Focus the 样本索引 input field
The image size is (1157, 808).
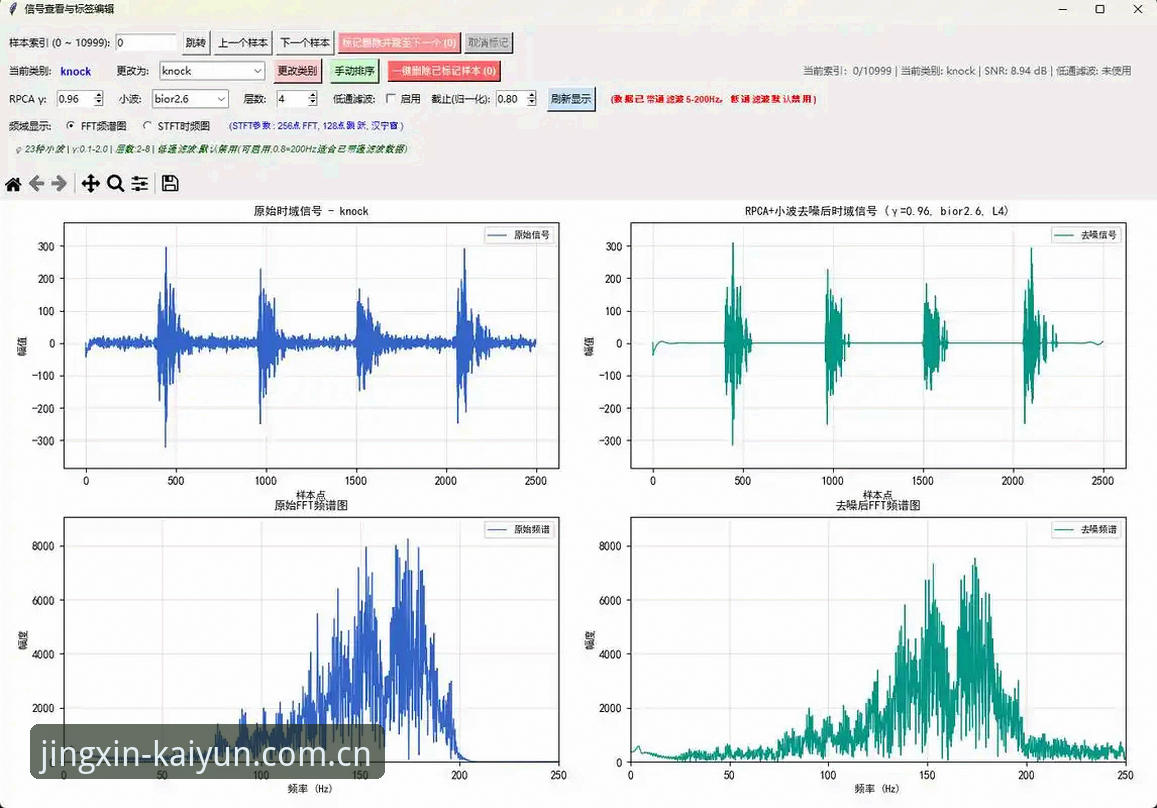[146, 43]
